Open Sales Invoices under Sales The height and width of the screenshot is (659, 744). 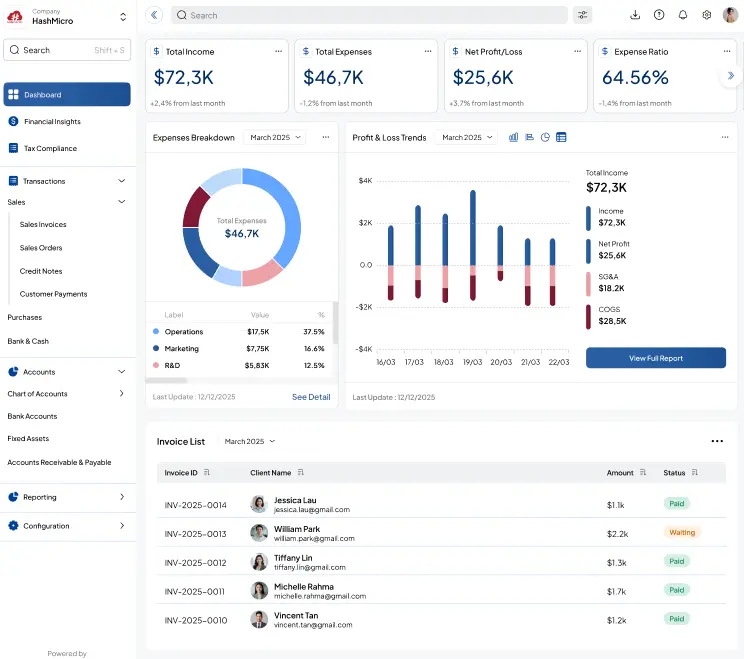pos(43,225)
